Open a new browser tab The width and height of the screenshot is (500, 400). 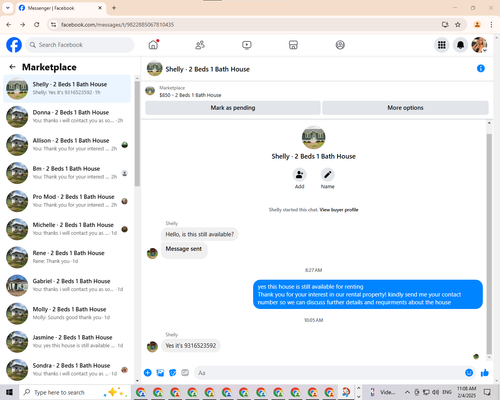pos(114,8)
